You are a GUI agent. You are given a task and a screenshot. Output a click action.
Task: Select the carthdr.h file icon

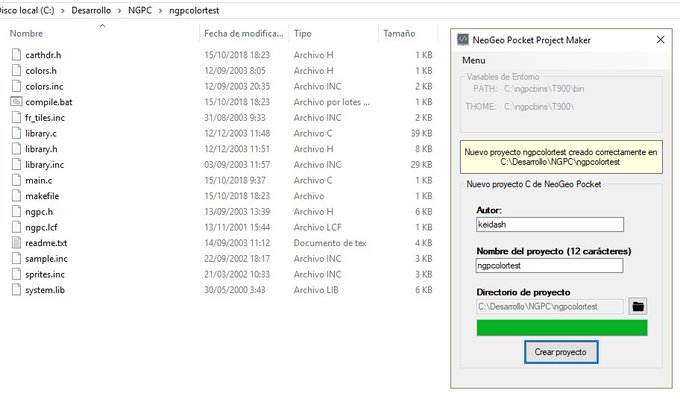tap(16, 55)
